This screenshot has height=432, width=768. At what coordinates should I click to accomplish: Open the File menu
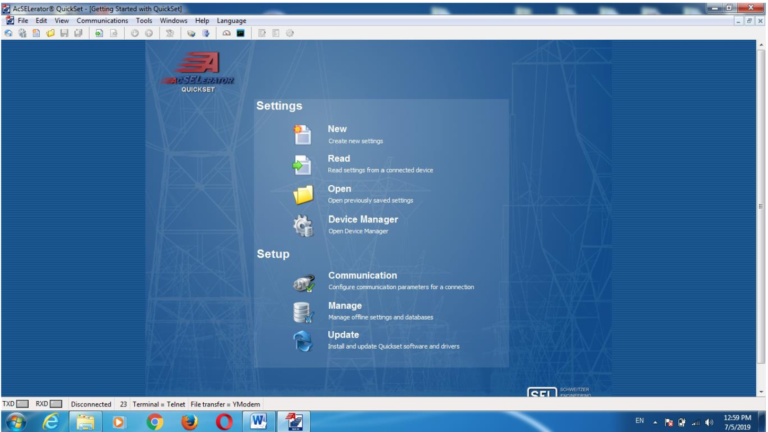(x=23, y=21)
